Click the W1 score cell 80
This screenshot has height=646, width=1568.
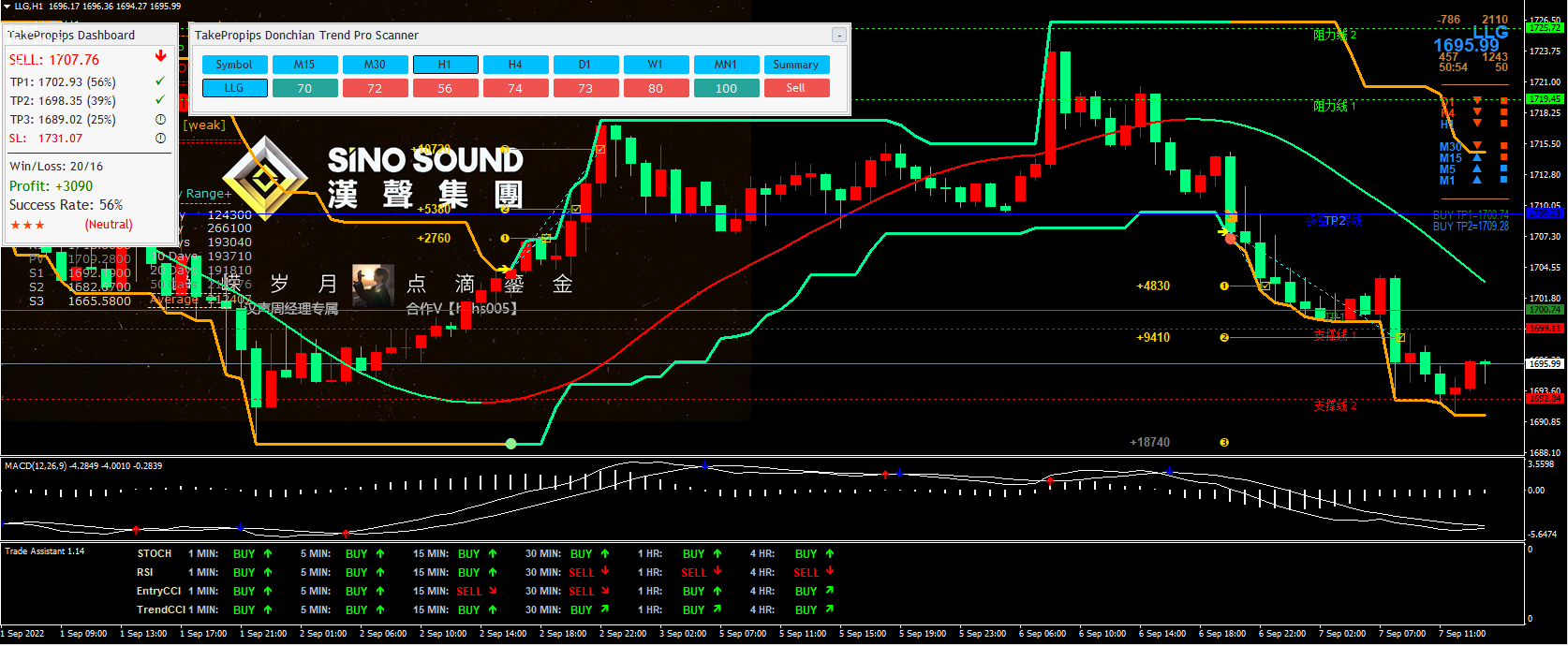point(656,88)
